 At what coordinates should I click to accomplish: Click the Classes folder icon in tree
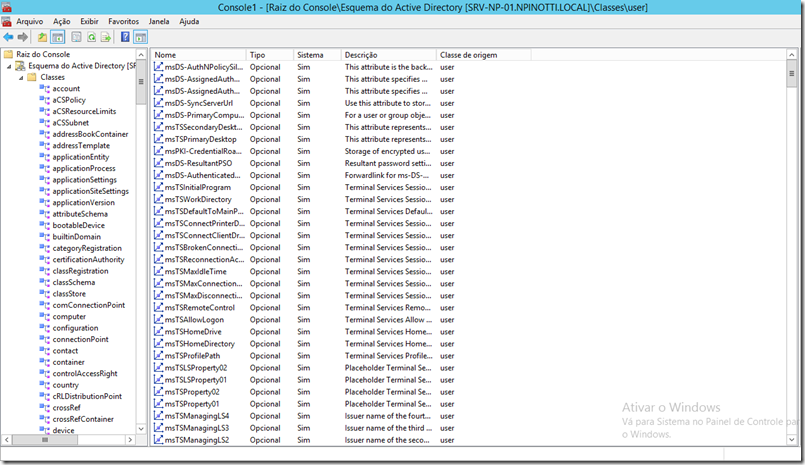[32, 77]
